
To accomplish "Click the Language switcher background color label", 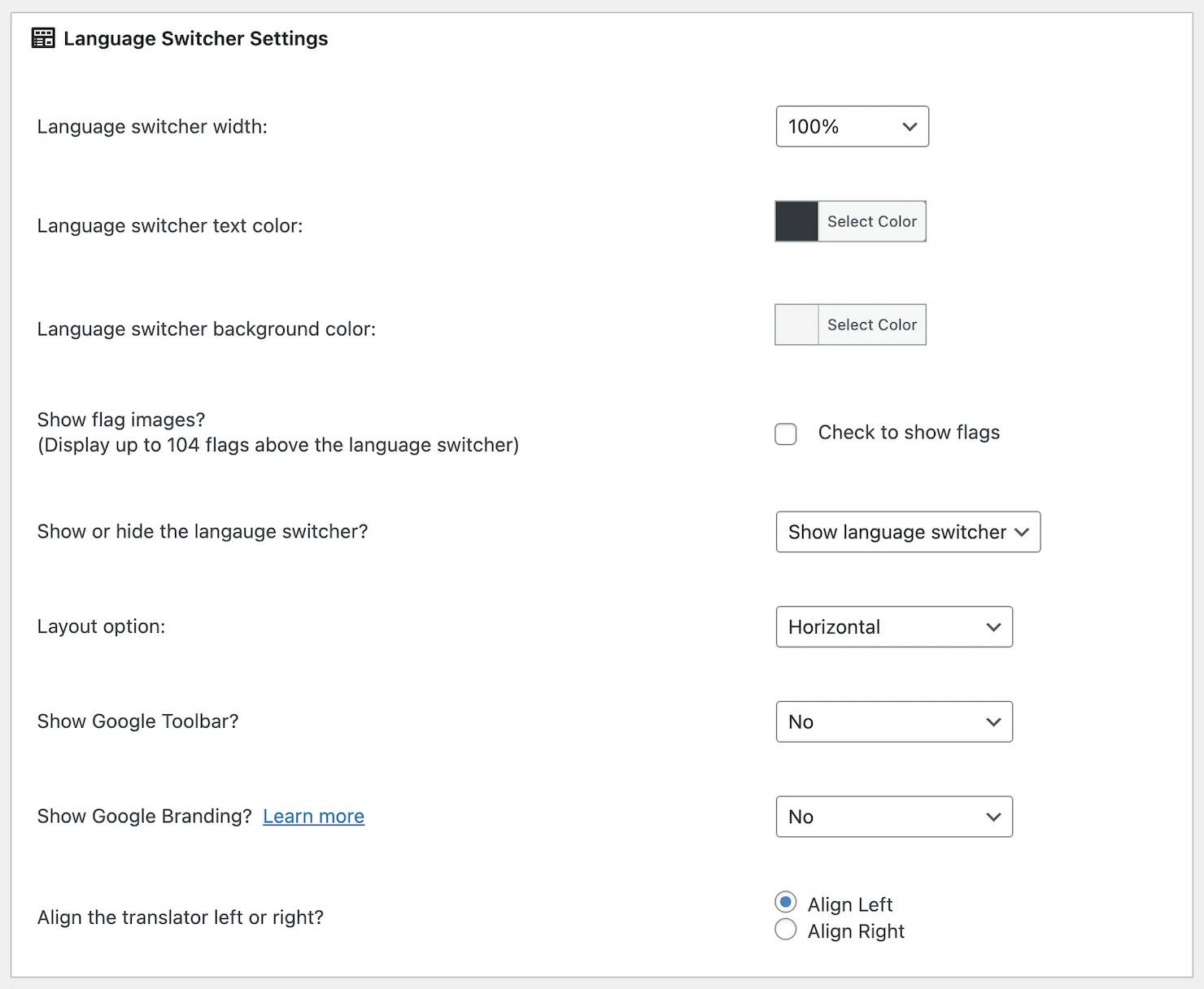I will point(207,329).
